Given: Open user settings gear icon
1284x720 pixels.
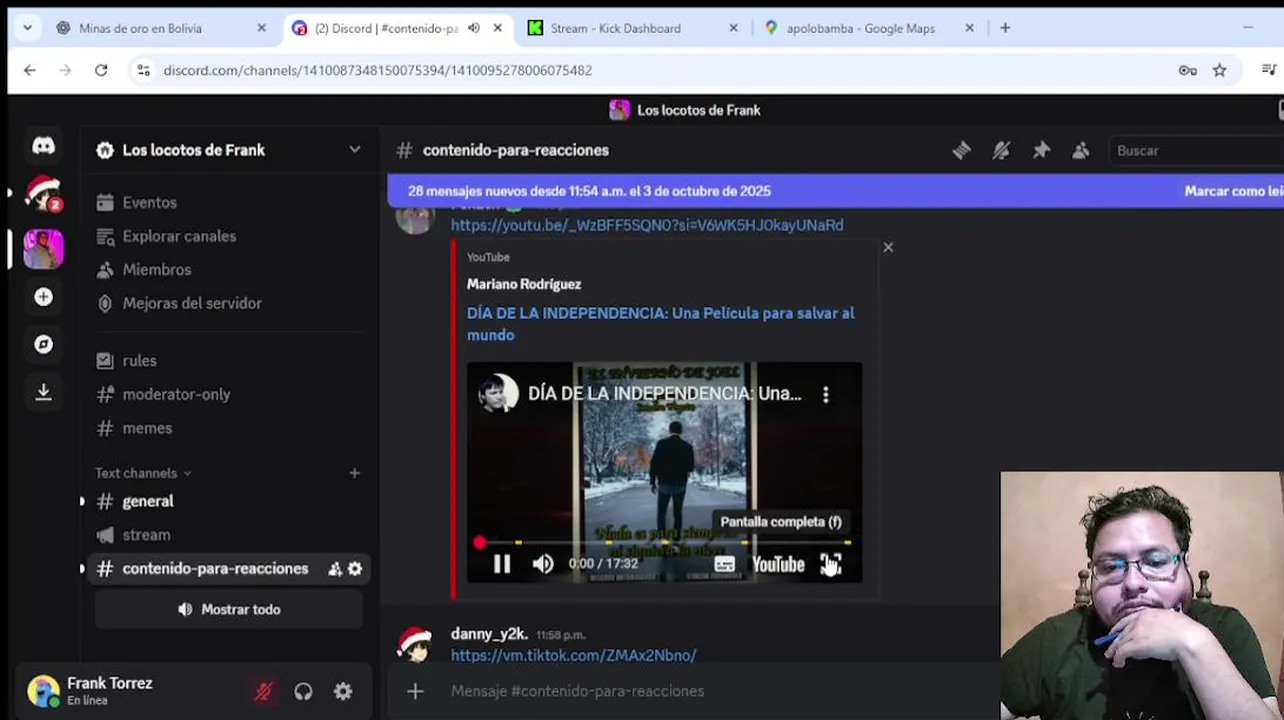Looking at the screenshot, I should (343, 691).
